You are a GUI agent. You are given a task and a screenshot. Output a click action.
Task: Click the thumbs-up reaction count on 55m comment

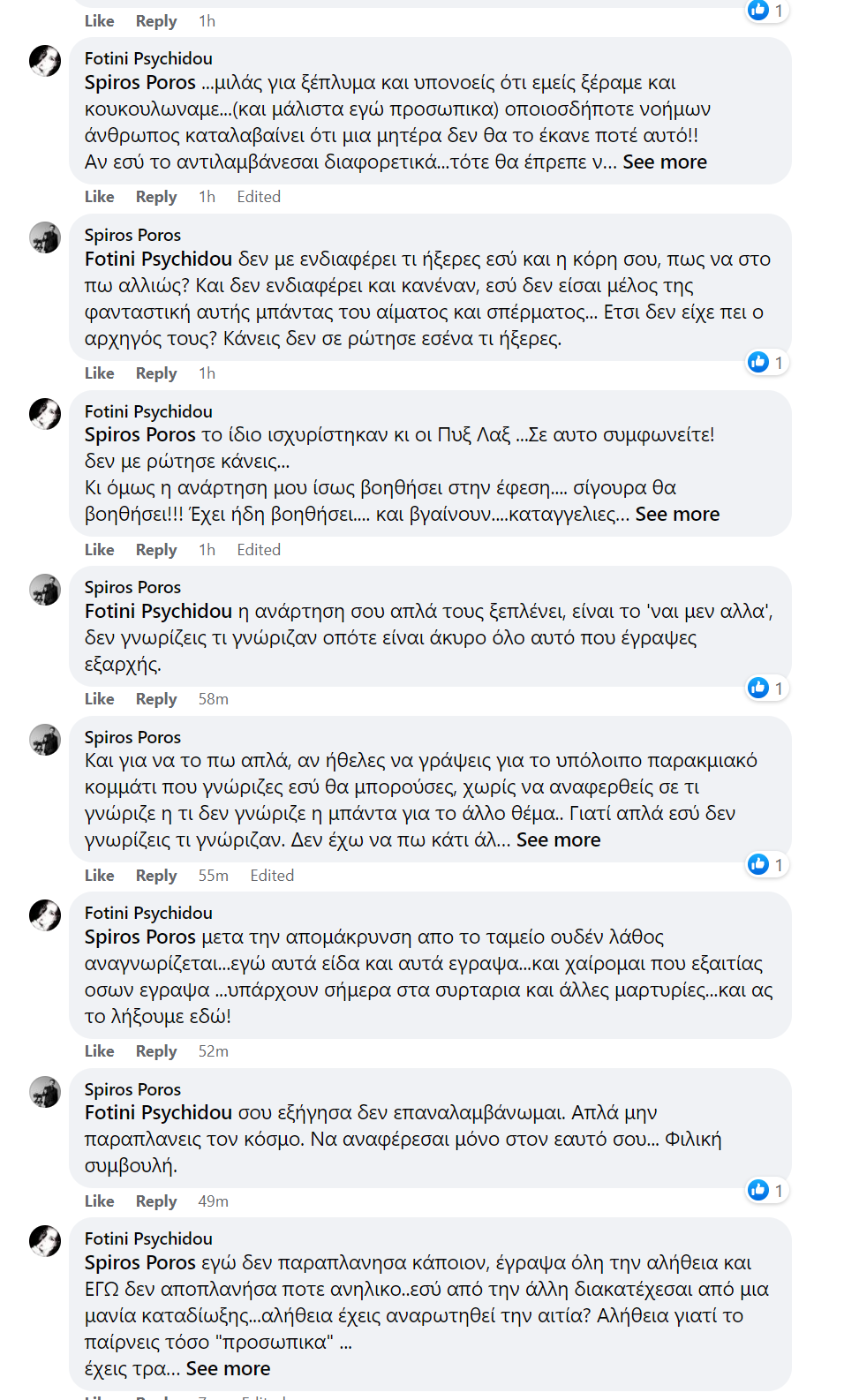coord(765,864)
